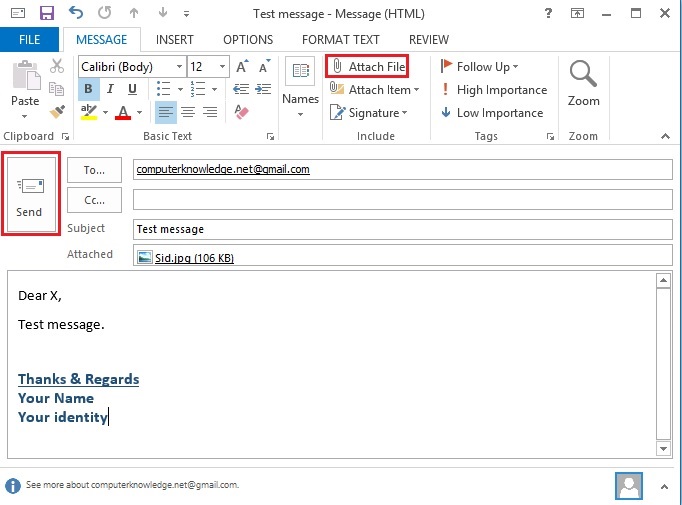The height and width of the screenshot is (505, 682).
Task: Open the Tags dialog launcher
Action: point(550,137)
